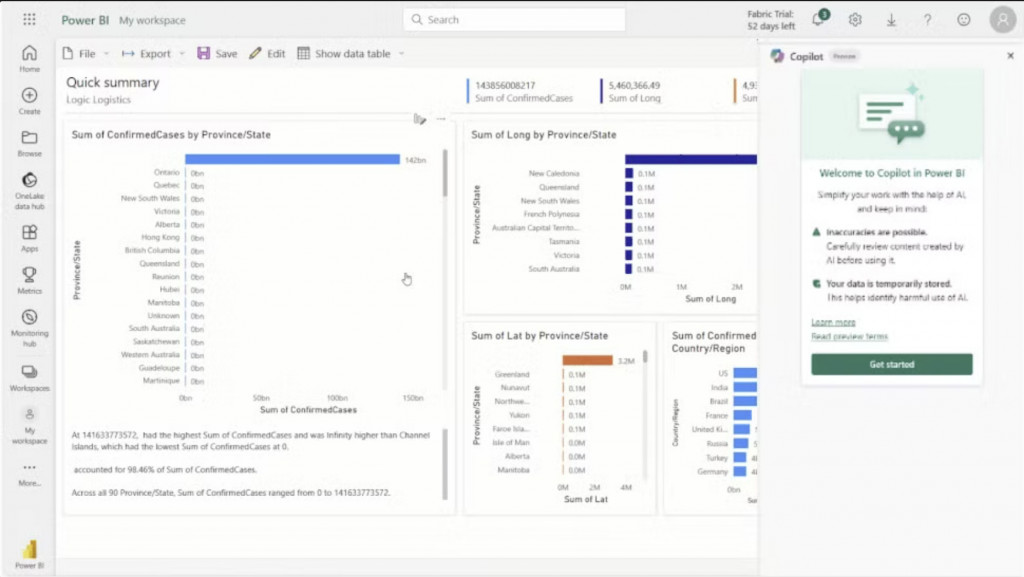Expand Show data table dropdown arrow
Image resolution: width=1024 pixels, height=577 pixels.
coord(402,54)
